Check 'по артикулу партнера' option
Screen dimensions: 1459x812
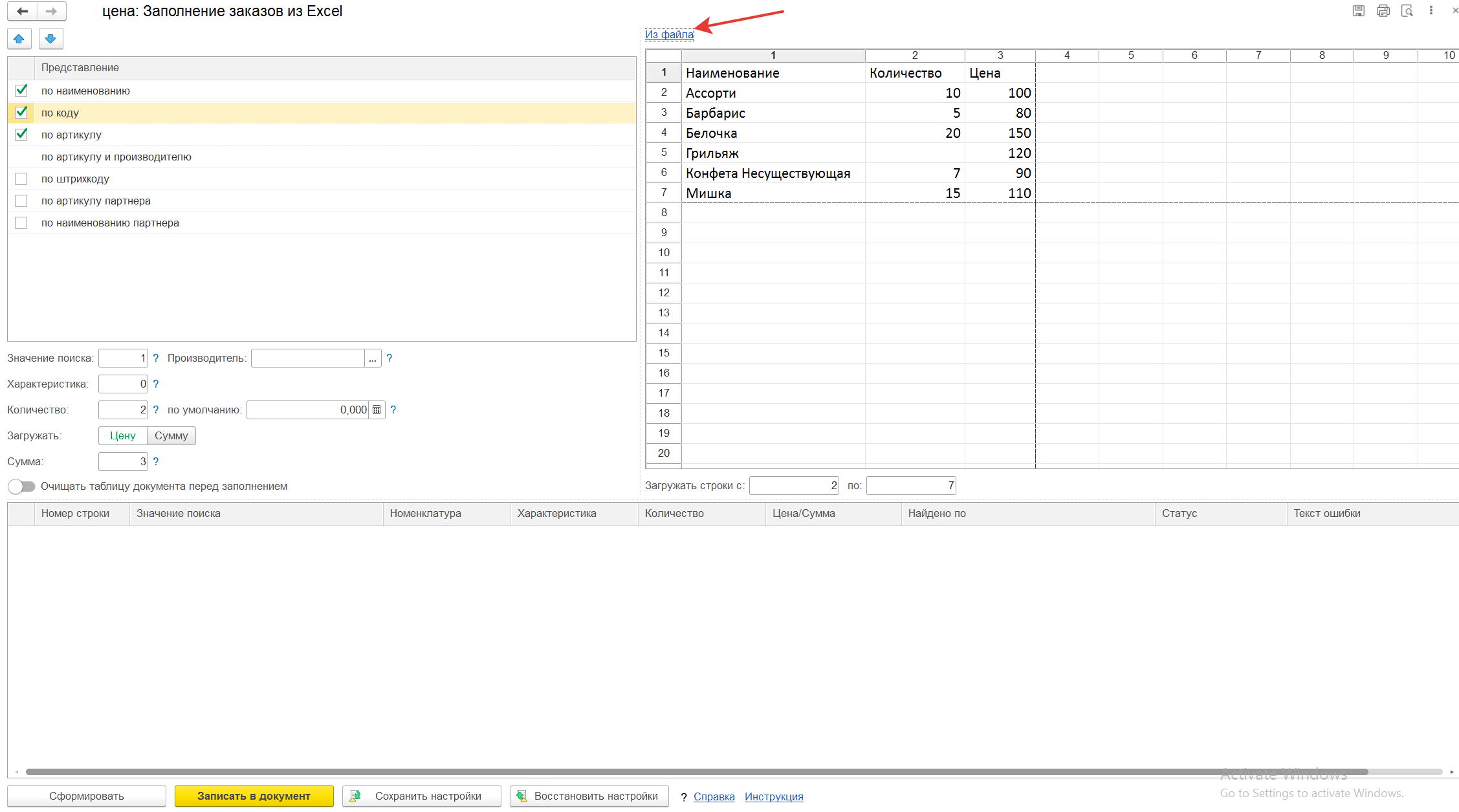[21, 201]
